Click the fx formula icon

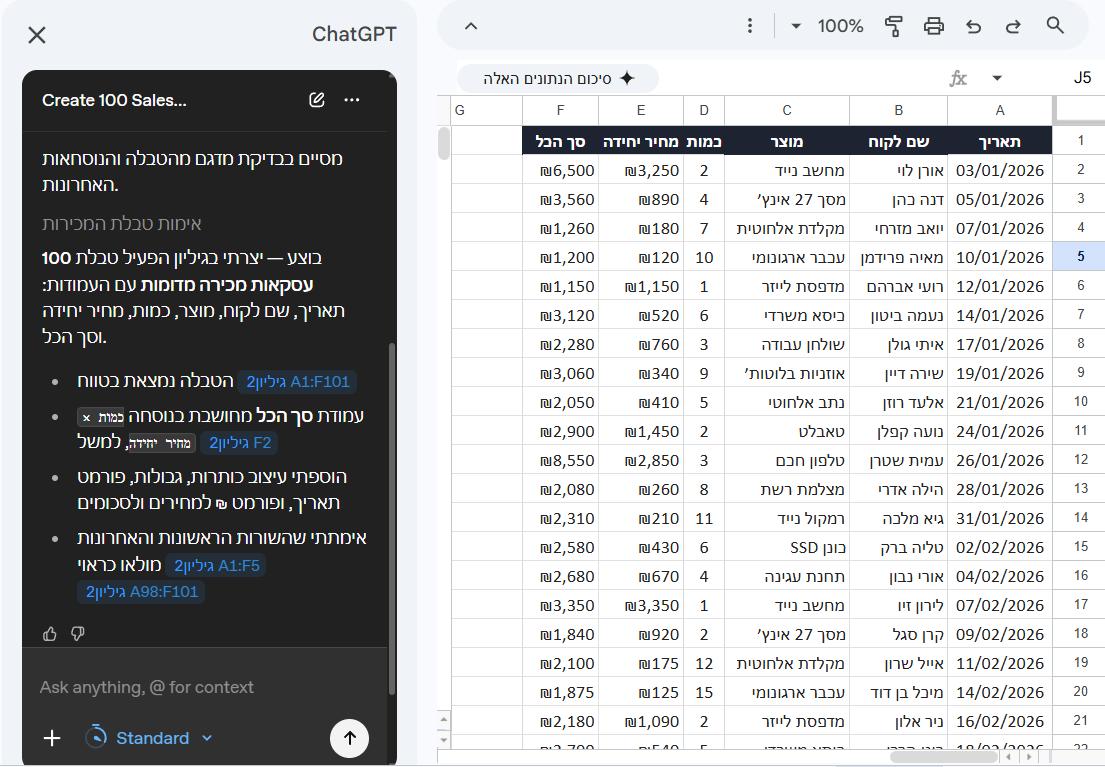pyautogui.click(x=958, y=78)
